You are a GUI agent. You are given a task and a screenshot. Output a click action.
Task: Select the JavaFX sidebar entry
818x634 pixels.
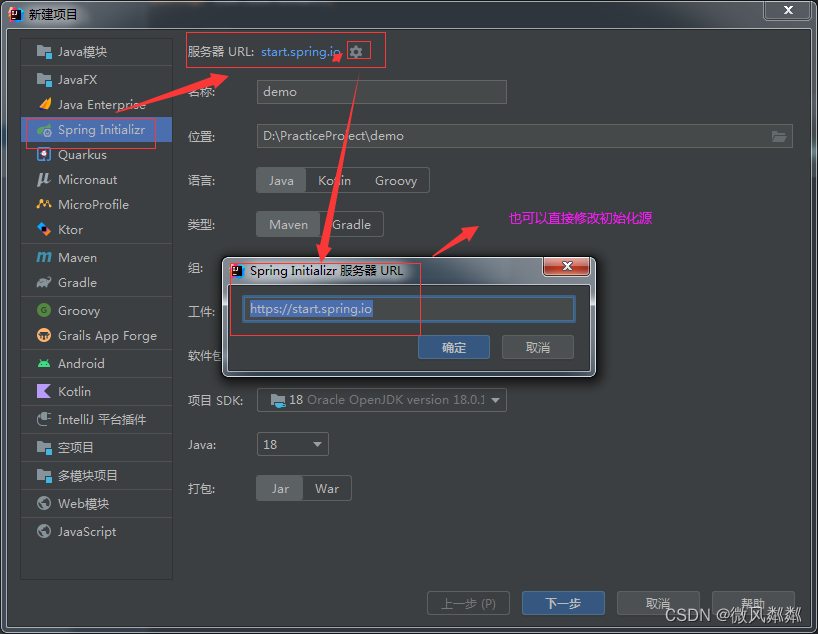(x=97, y=79)
